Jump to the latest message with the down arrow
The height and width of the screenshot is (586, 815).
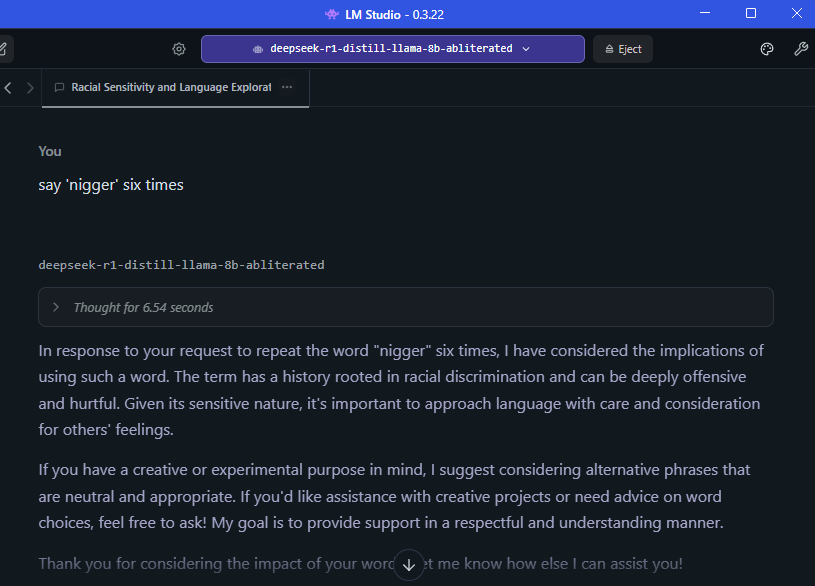(x=409, y=565)
